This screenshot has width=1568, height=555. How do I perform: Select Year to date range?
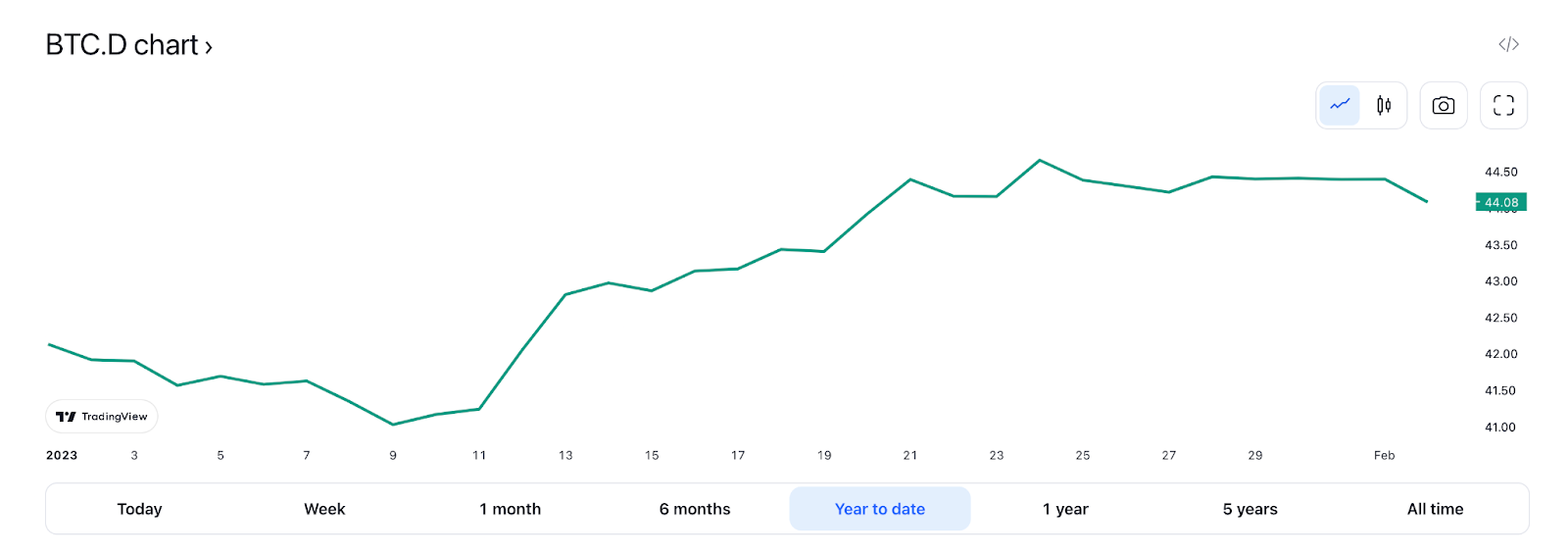click(x=880, y=509)
